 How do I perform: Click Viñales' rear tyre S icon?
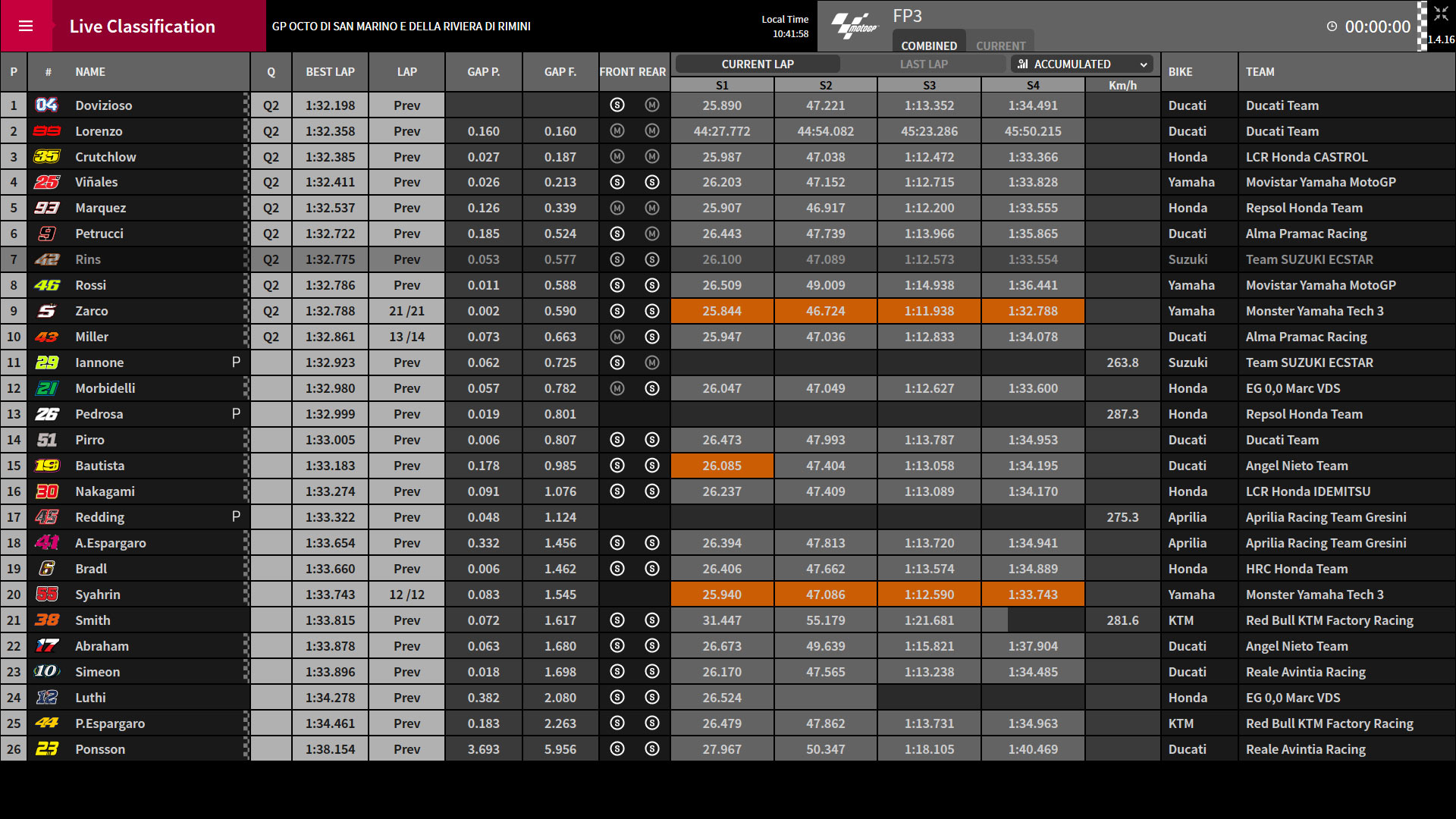[652, 182]
